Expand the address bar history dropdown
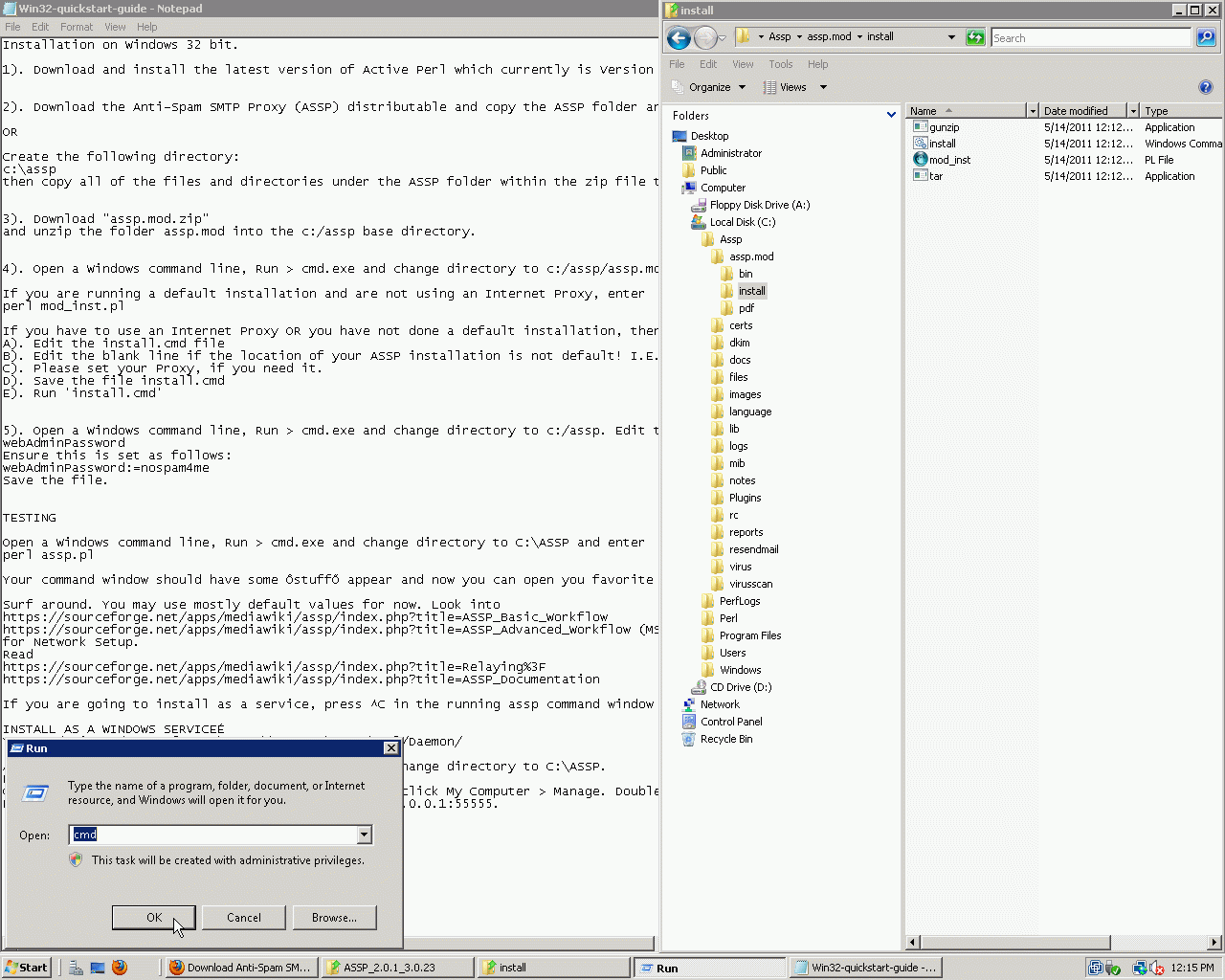 [x=951, y=37]
